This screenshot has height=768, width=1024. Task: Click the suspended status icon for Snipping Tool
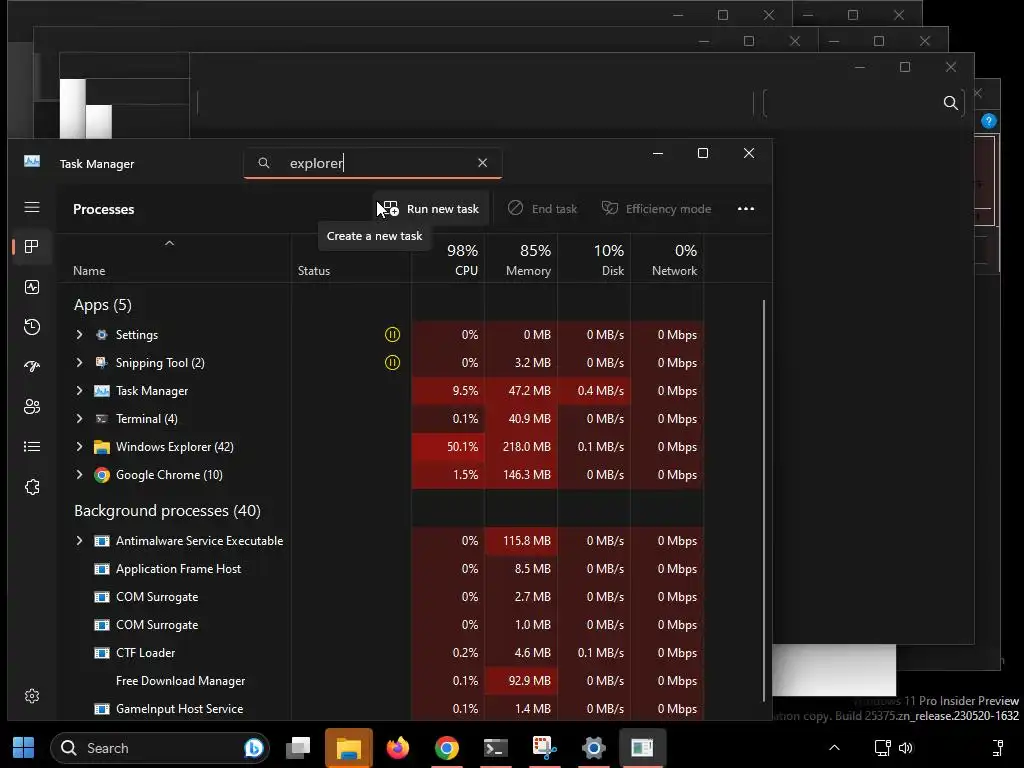392,362
